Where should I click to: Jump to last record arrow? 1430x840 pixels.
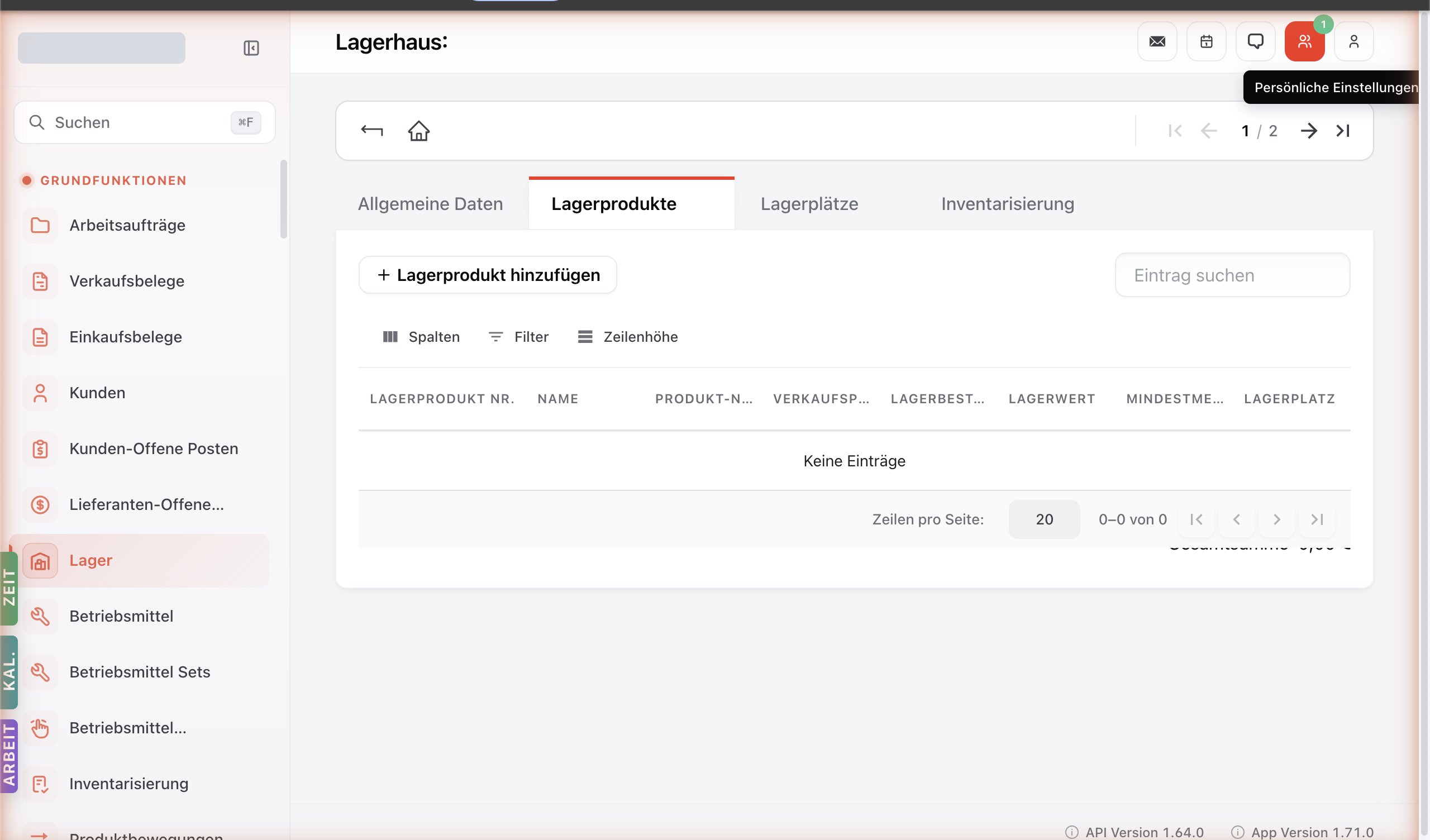coord(1343,131)
